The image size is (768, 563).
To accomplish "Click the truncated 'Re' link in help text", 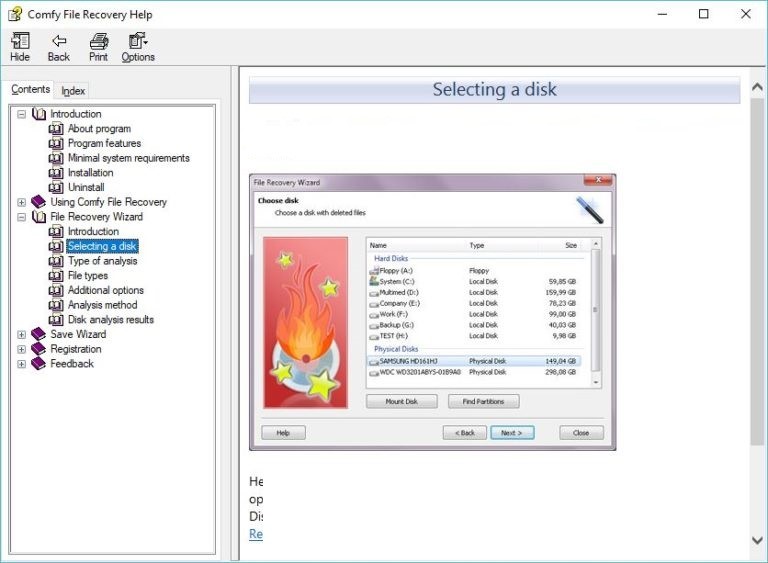I will tap(256, 534).
